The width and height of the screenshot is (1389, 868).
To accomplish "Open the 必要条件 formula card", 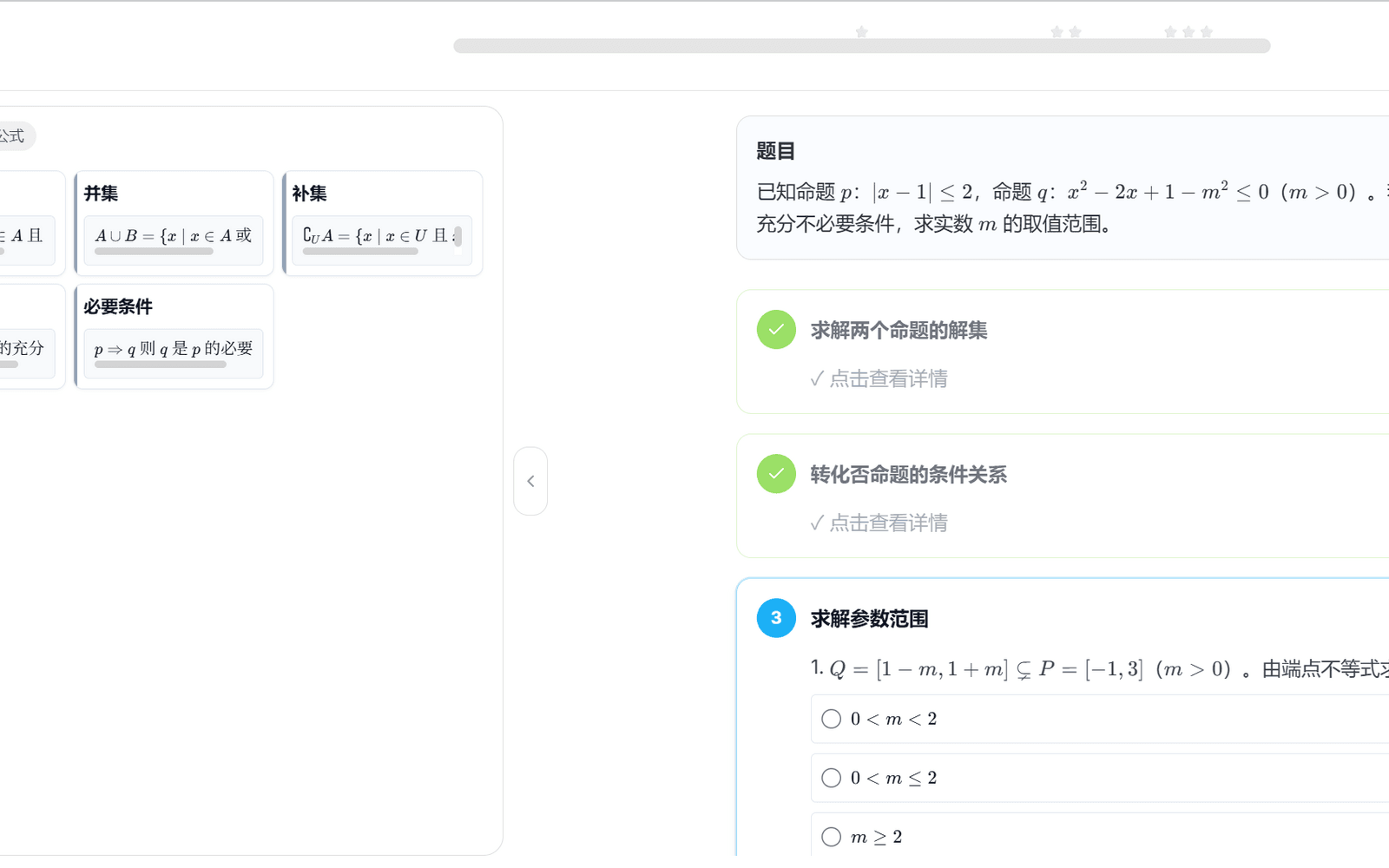I will coord(174,337).
